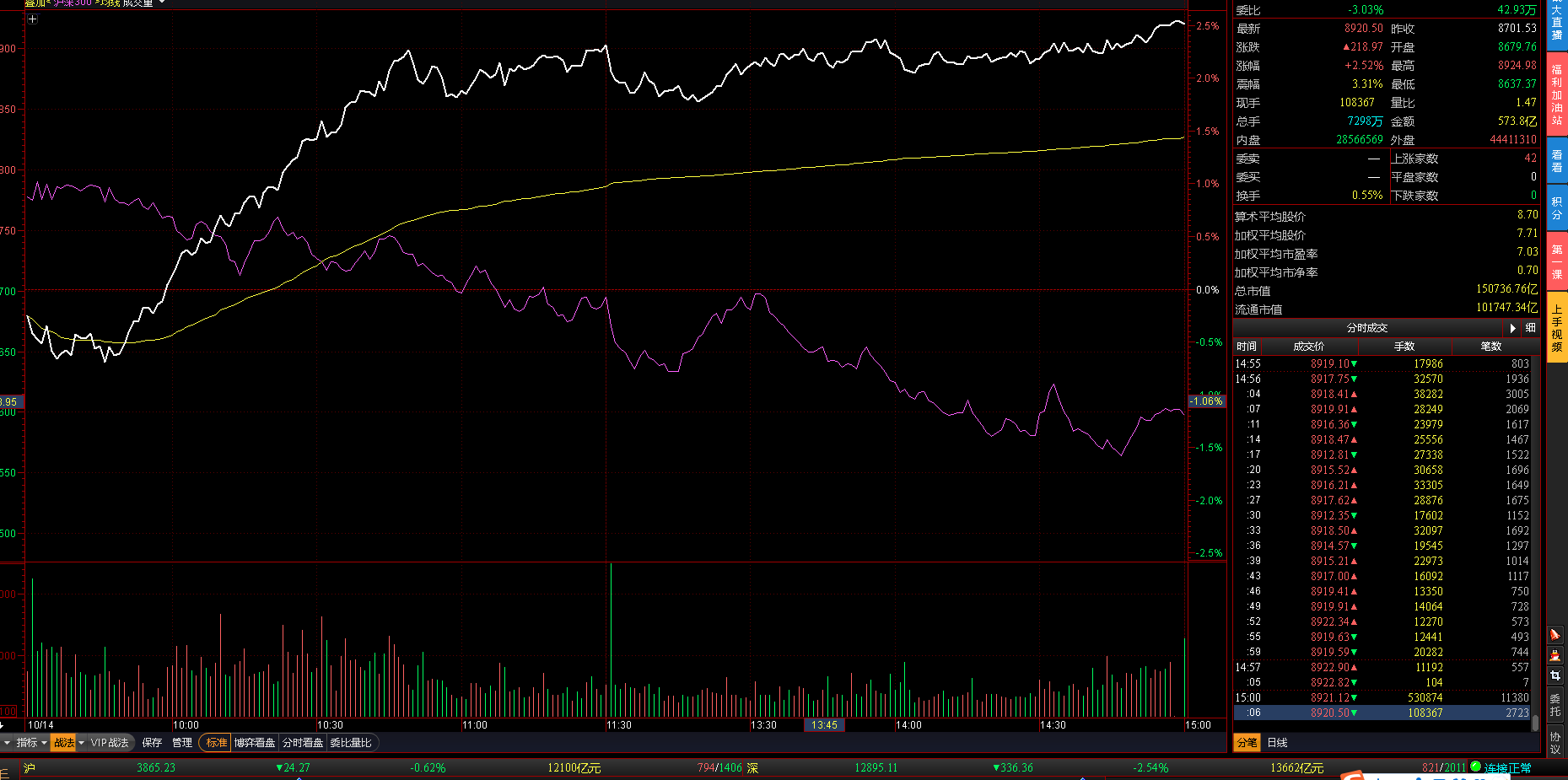The width and height of the screenshot is (1568, 780).
Task: Expand the 指标 dropdown arrow
Action: [44, 743]
